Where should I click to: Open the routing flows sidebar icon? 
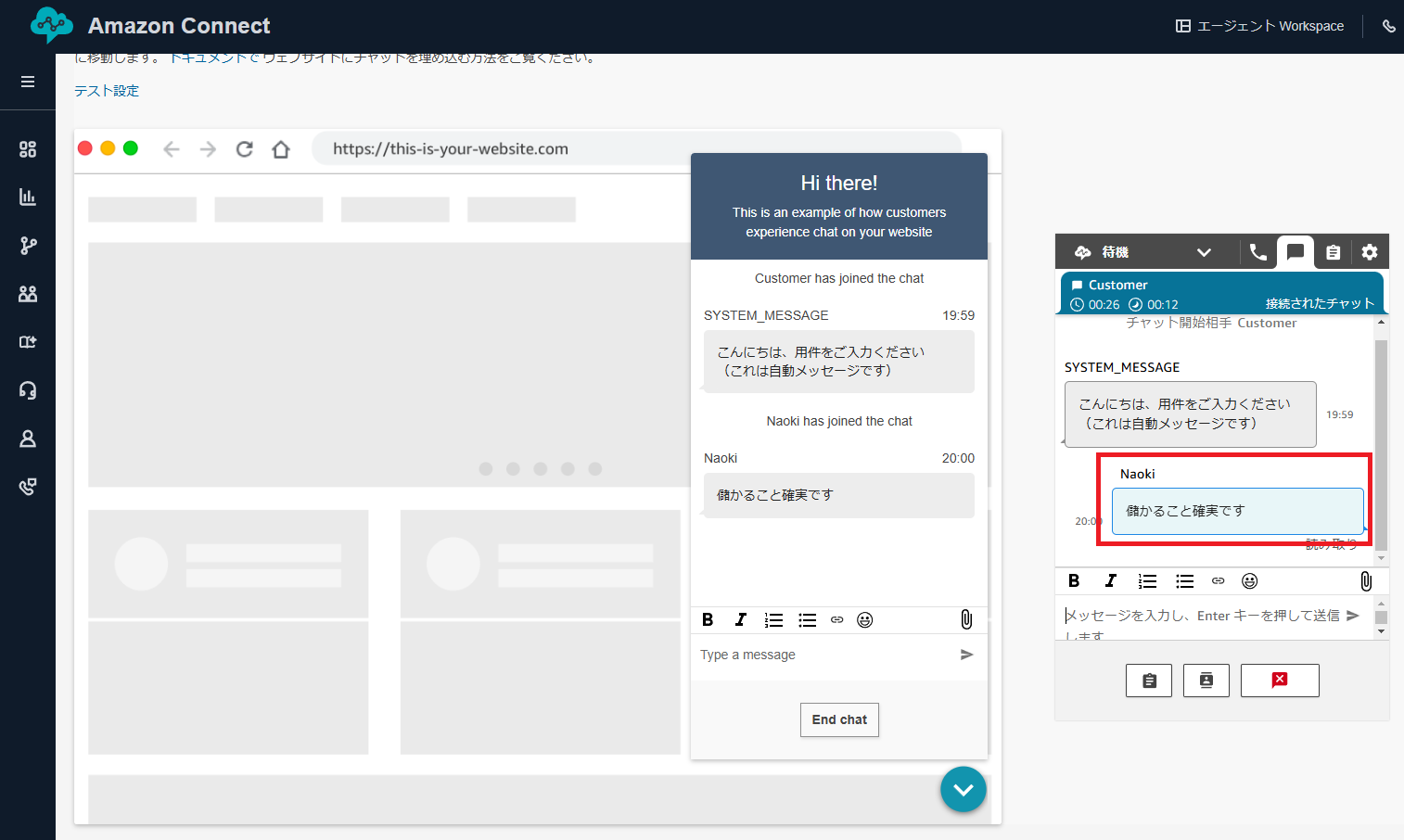pyautogui.click(x=28, y=246)
